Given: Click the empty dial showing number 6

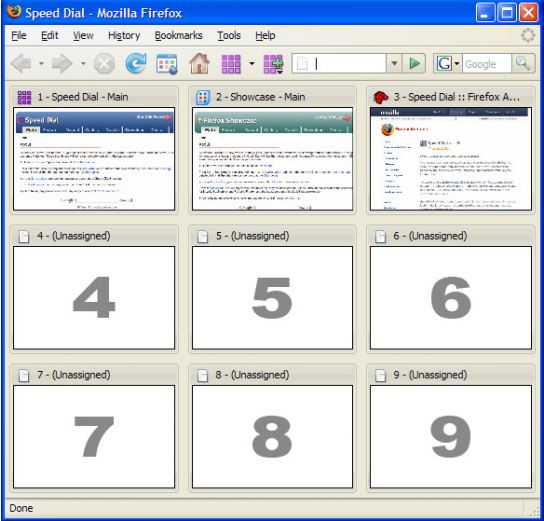Looking at the screenshot, I should pyautogui.click(x=451, y=298).
